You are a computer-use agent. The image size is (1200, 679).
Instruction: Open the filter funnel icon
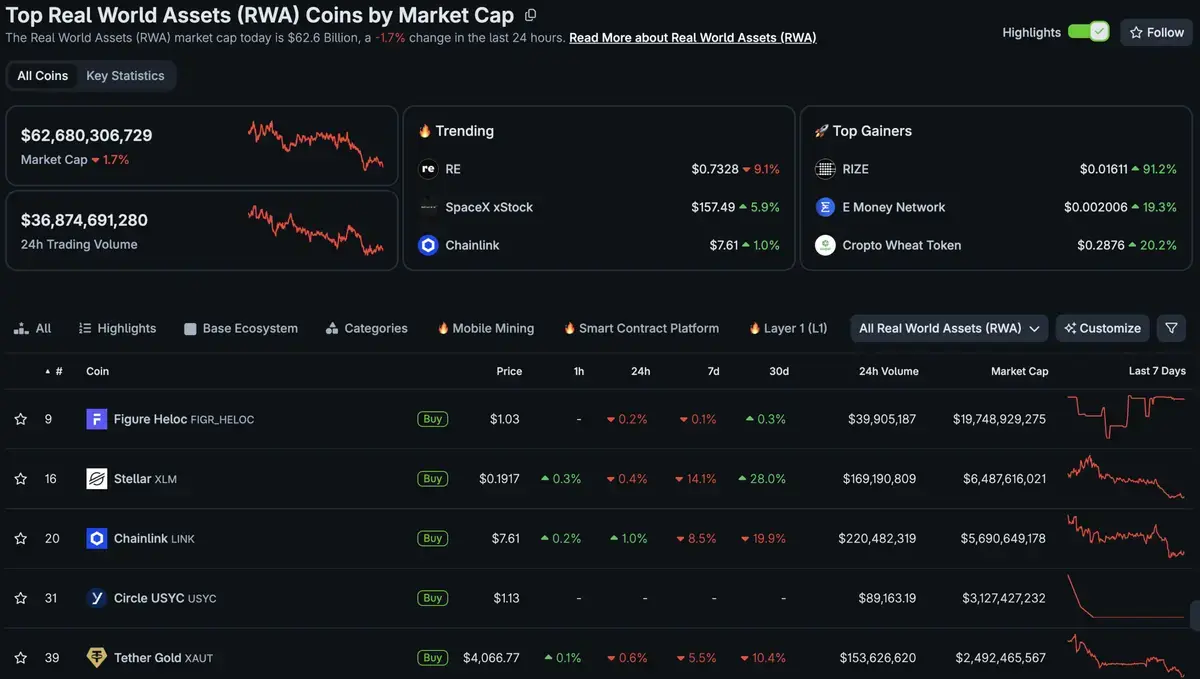pos(1171,328)
